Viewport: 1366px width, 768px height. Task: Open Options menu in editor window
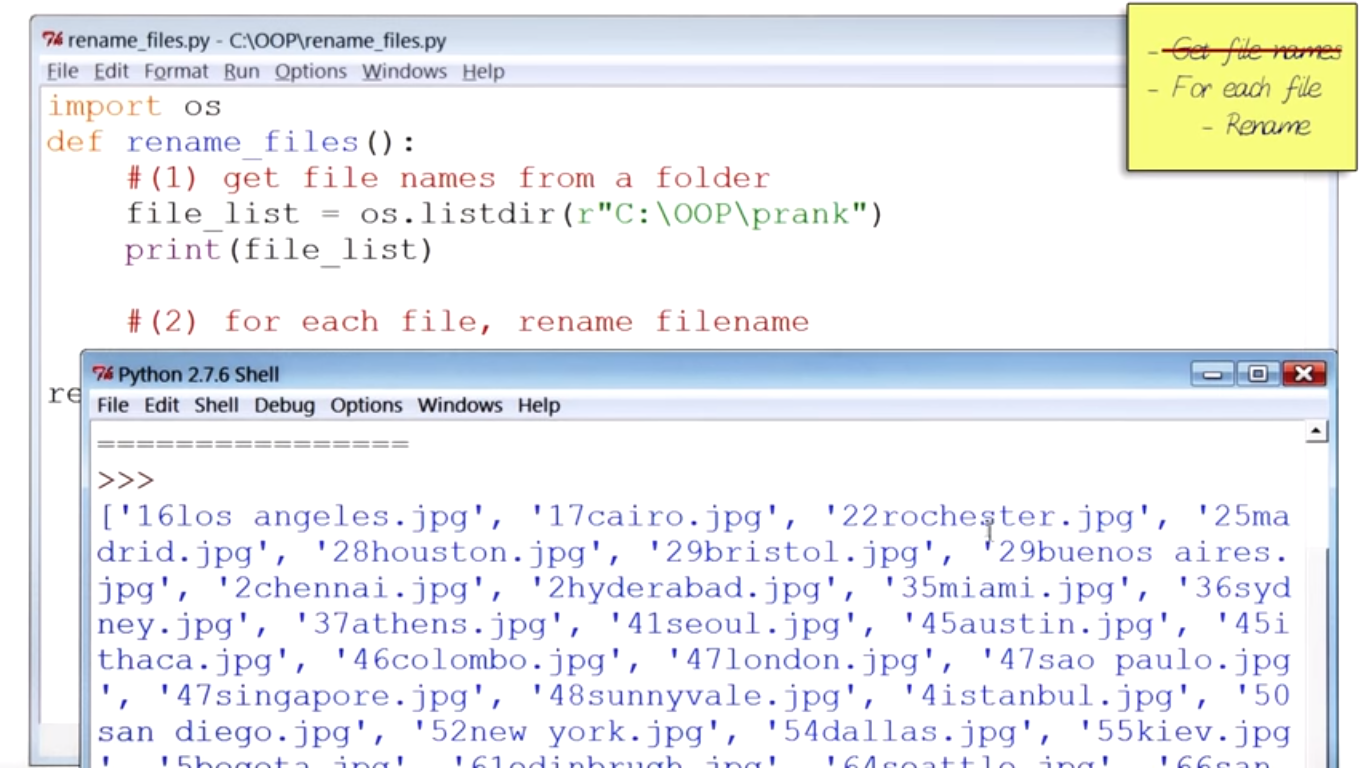(311, 72)
